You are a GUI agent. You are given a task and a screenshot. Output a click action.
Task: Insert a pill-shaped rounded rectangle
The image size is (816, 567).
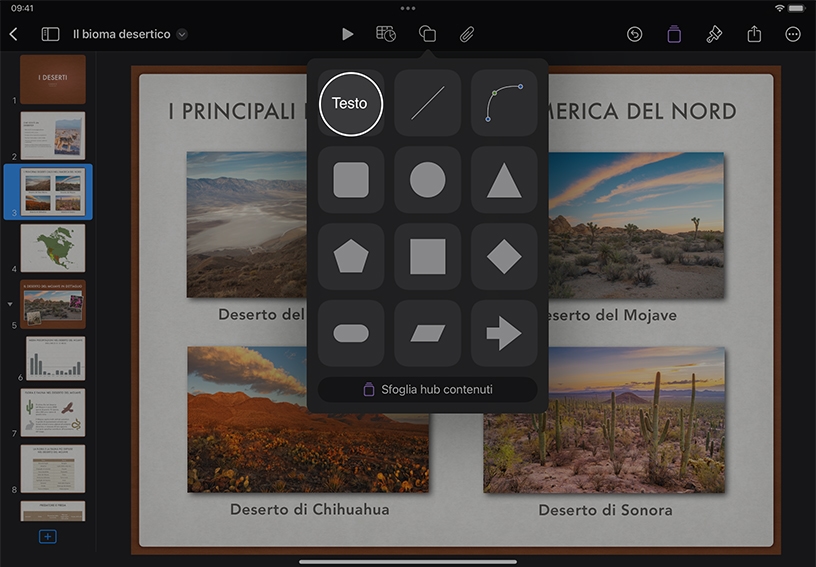(351, 333)
